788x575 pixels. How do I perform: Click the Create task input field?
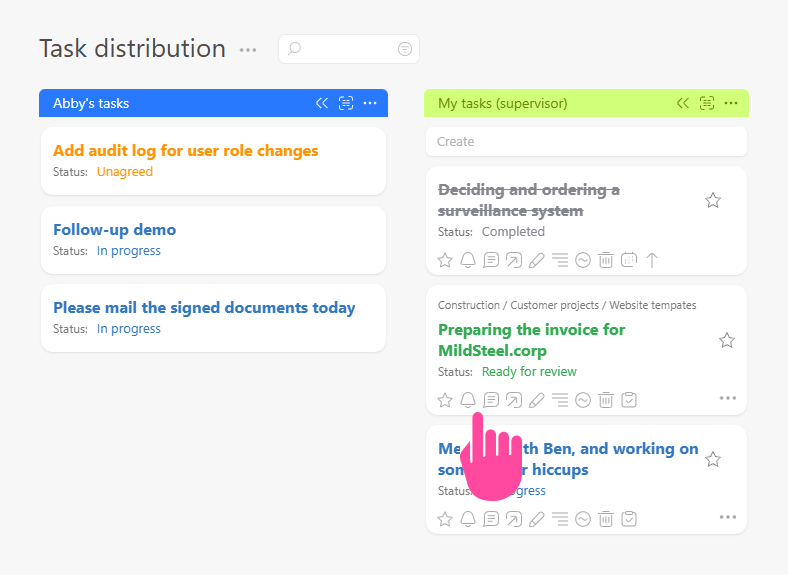pyautogui.click(x=586, y=142)
